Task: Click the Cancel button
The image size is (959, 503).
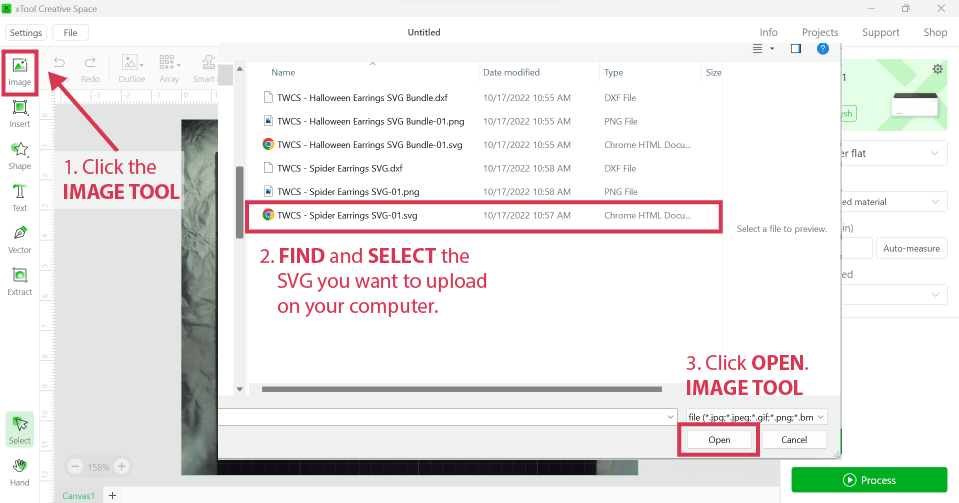Action: coord(794,439)
